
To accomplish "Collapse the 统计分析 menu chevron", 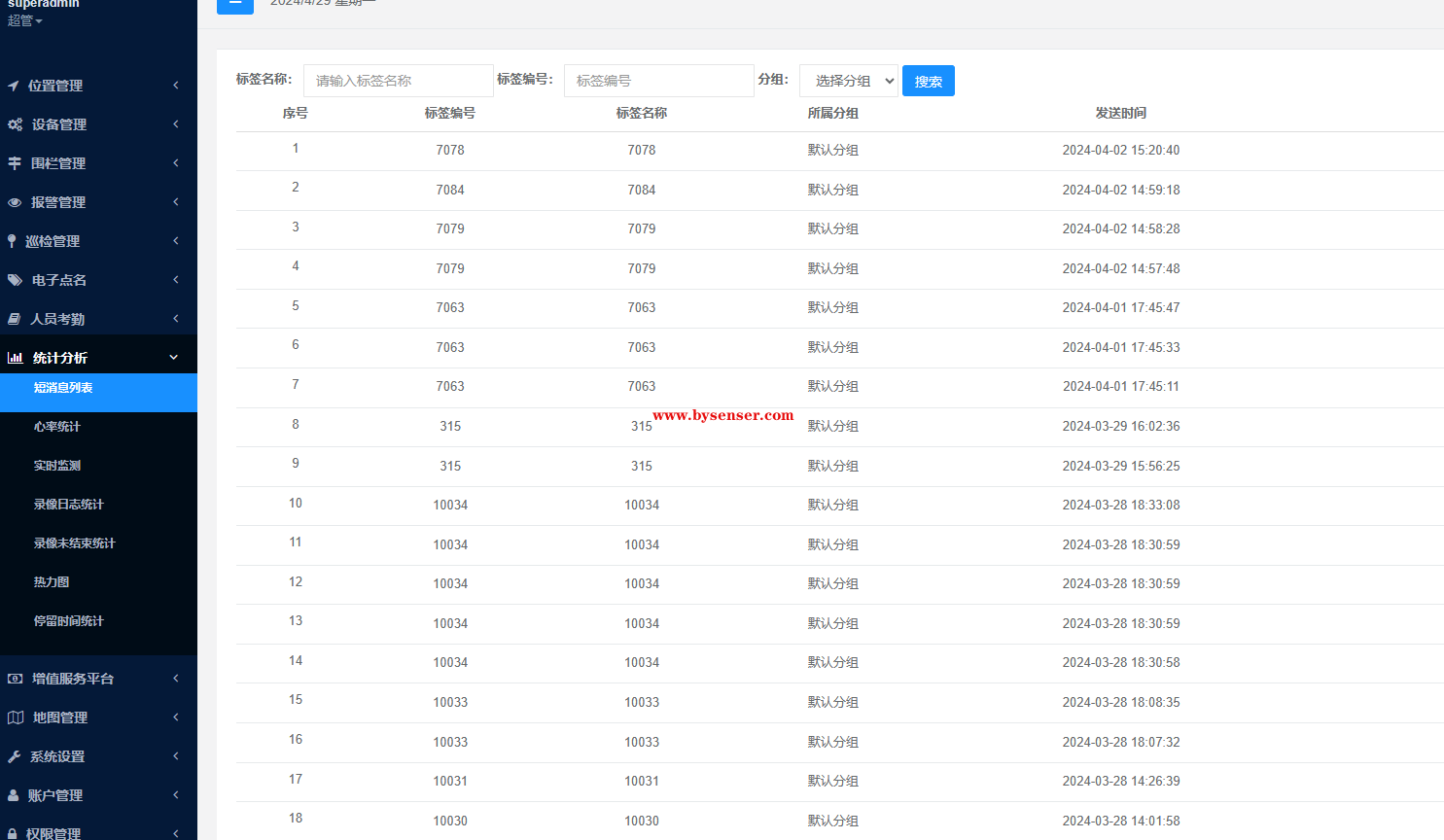I will pos(174,358).
